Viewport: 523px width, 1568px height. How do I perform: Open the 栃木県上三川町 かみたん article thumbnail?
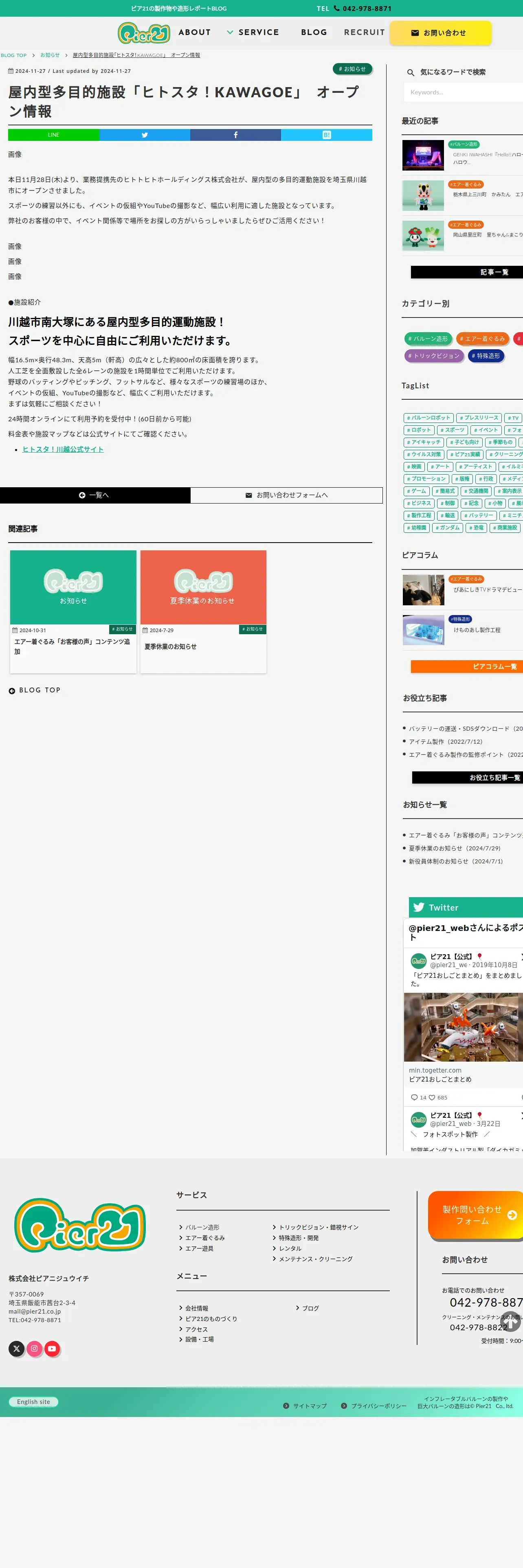point(423,195)
